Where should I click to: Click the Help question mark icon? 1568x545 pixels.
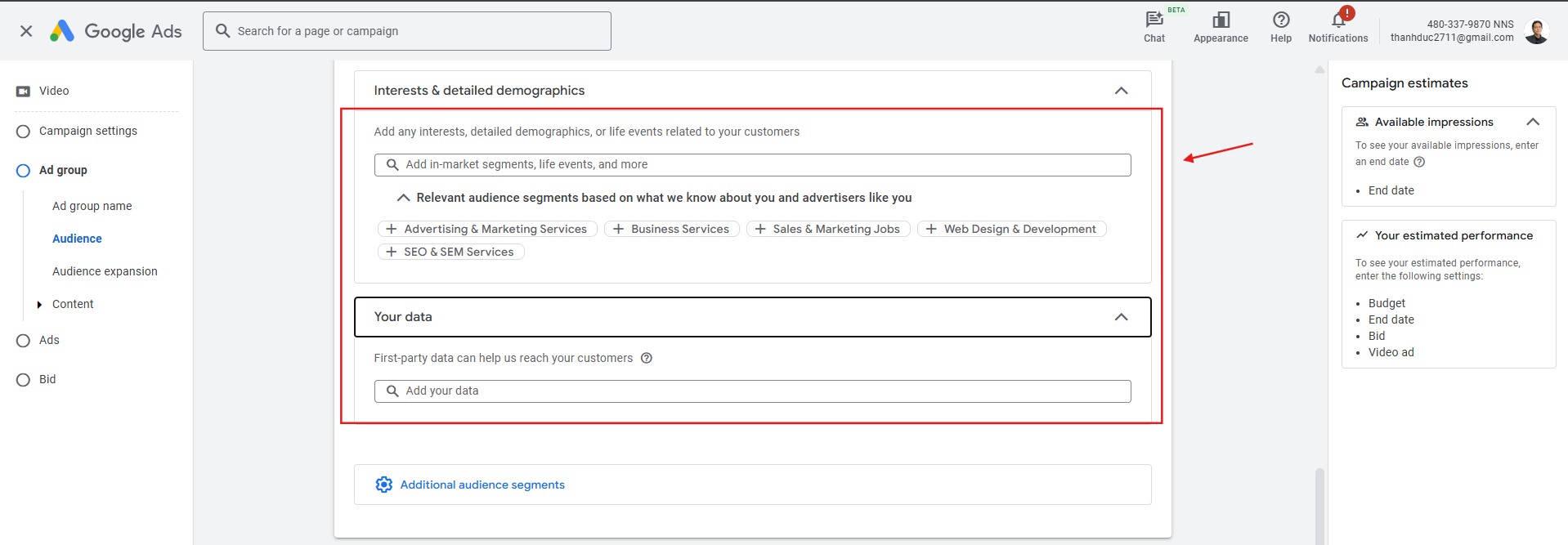coord(1281,20)
